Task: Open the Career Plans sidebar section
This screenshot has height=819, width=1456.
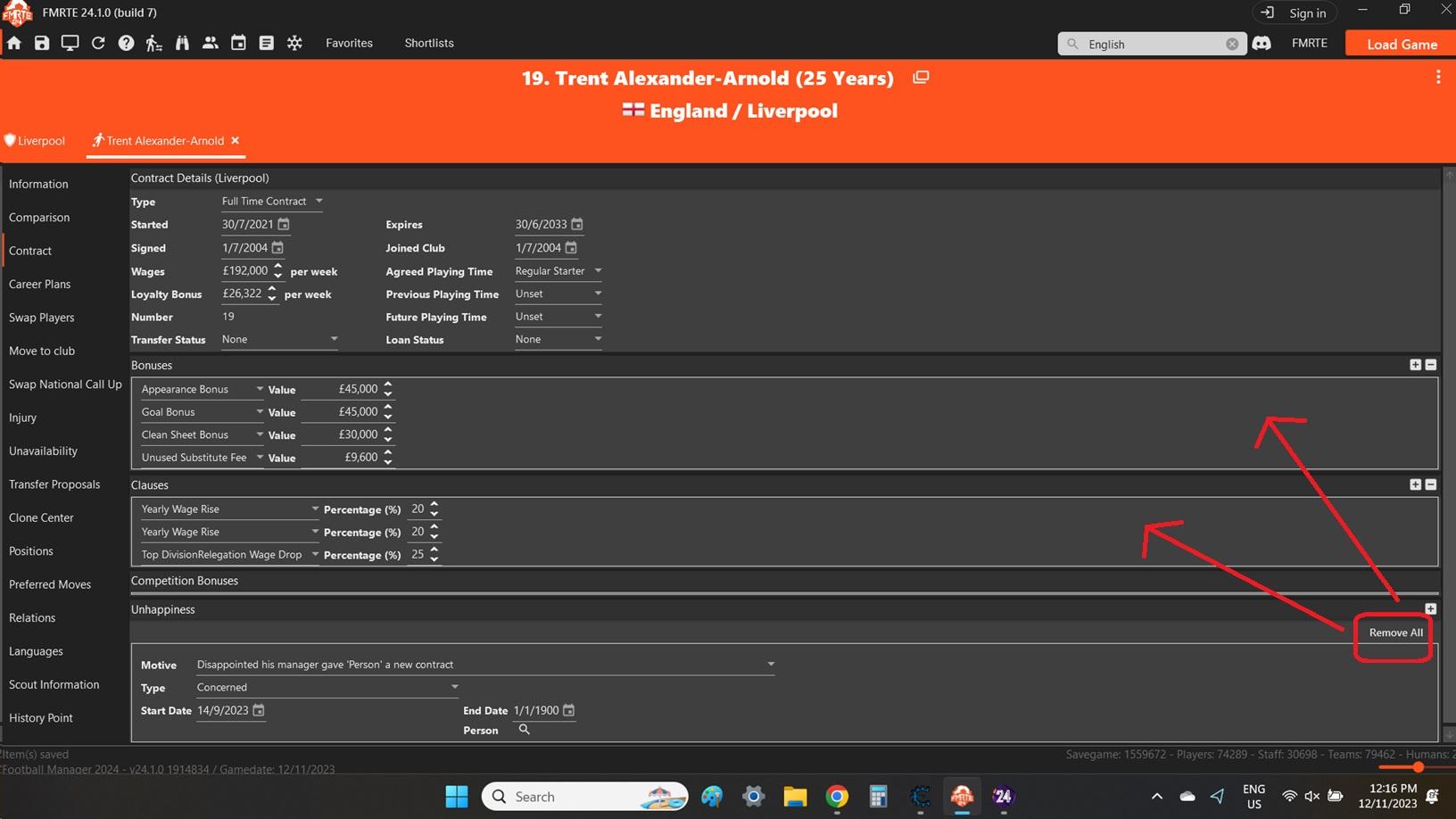Action: [39, 284]
